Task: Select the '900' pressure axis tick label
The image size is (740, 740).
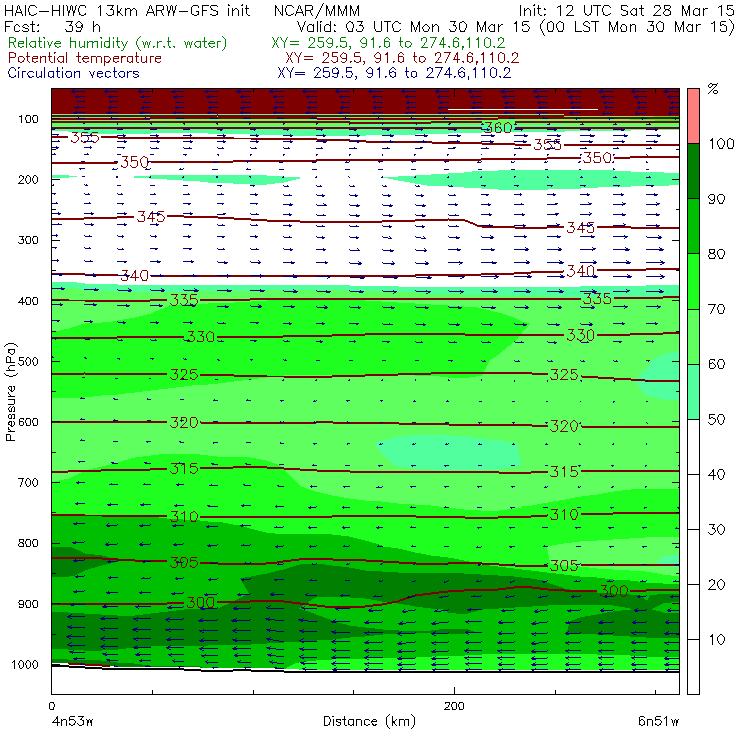Action: pyautogui.click(x=28, y=604)
